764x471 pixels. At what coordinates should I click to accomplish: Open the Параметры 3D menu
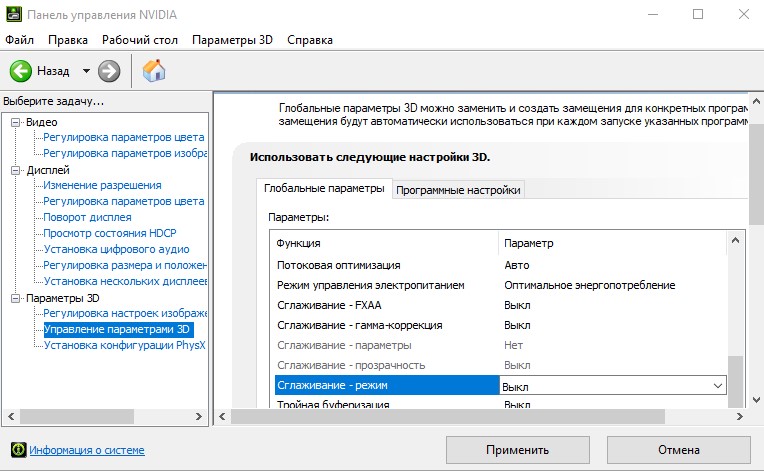click(x=232, y=40)
